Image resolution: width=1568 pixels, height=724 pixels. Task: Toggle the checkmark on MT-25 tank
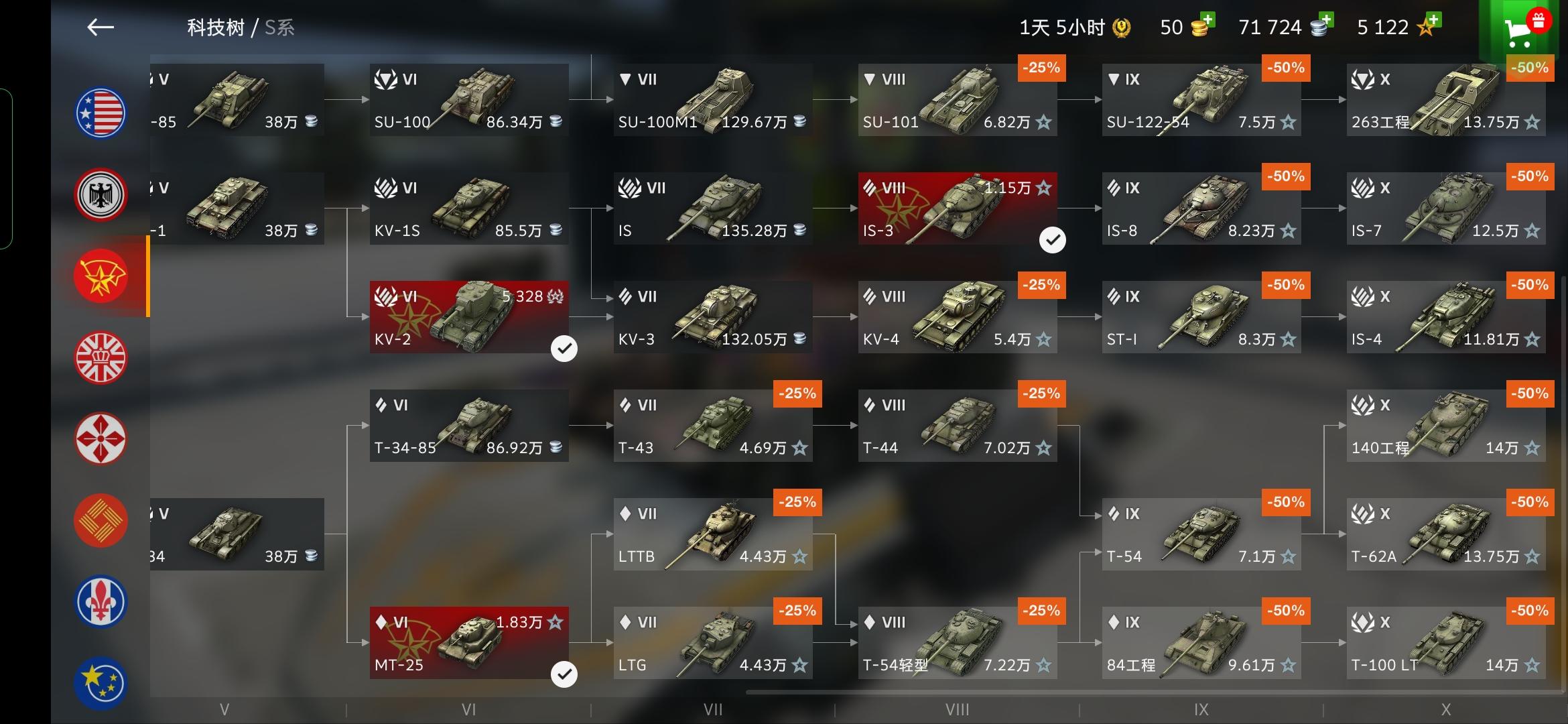point(564,674)
